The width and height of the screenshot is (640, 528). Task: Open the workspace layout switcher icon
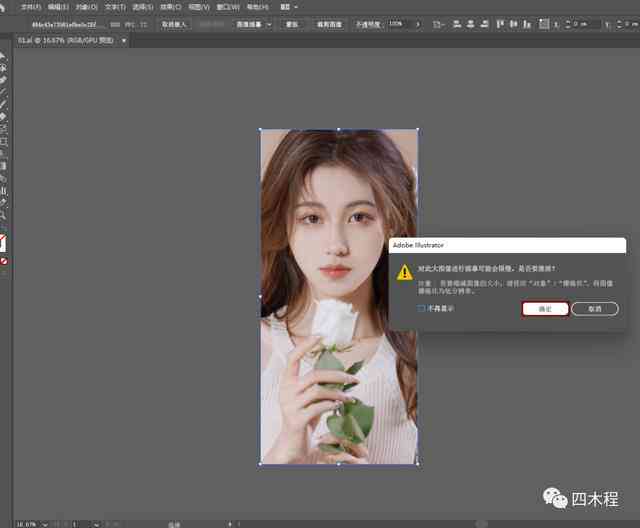pyautogui.click(x=285, y=7)
